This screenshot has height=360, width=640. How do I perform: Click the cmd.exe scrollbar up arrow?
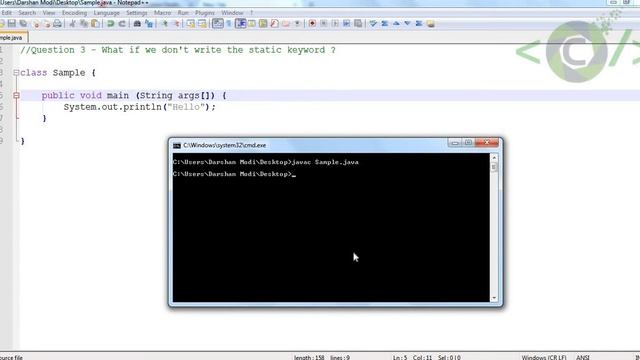pos(494,158)
